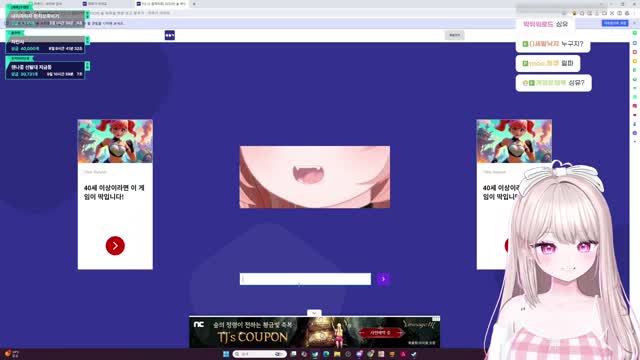Open the Microsoft Edge taskbar icon
This screenshot has width=640, height=360.
326,354
